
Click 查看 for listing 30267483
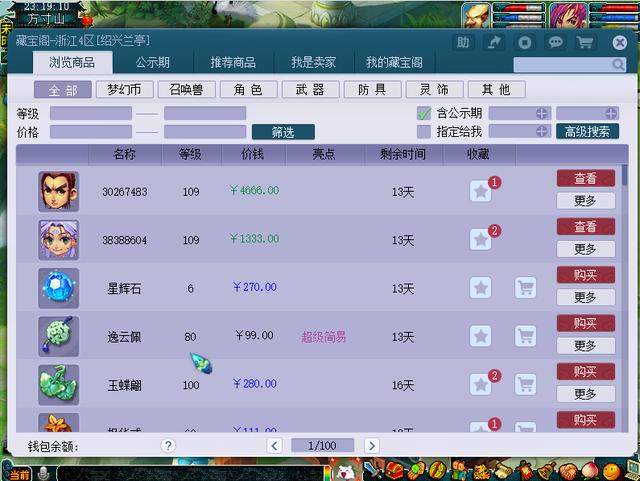click(x=586, y=178)
